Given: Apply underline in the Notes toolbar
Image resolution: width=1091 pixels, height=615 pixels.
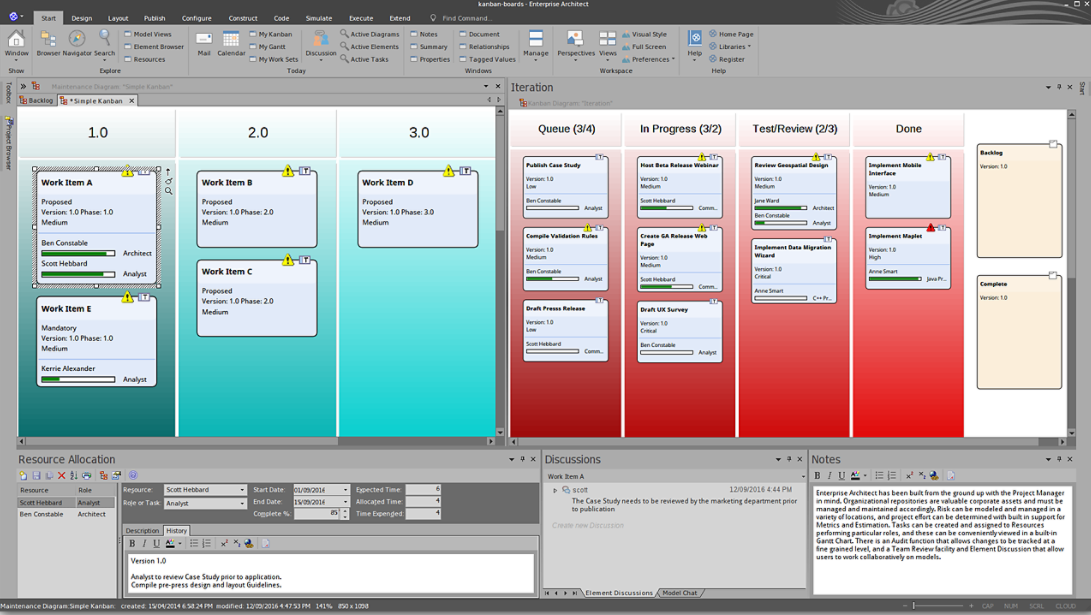Looking at the screenshot, I should coord(841,476).
